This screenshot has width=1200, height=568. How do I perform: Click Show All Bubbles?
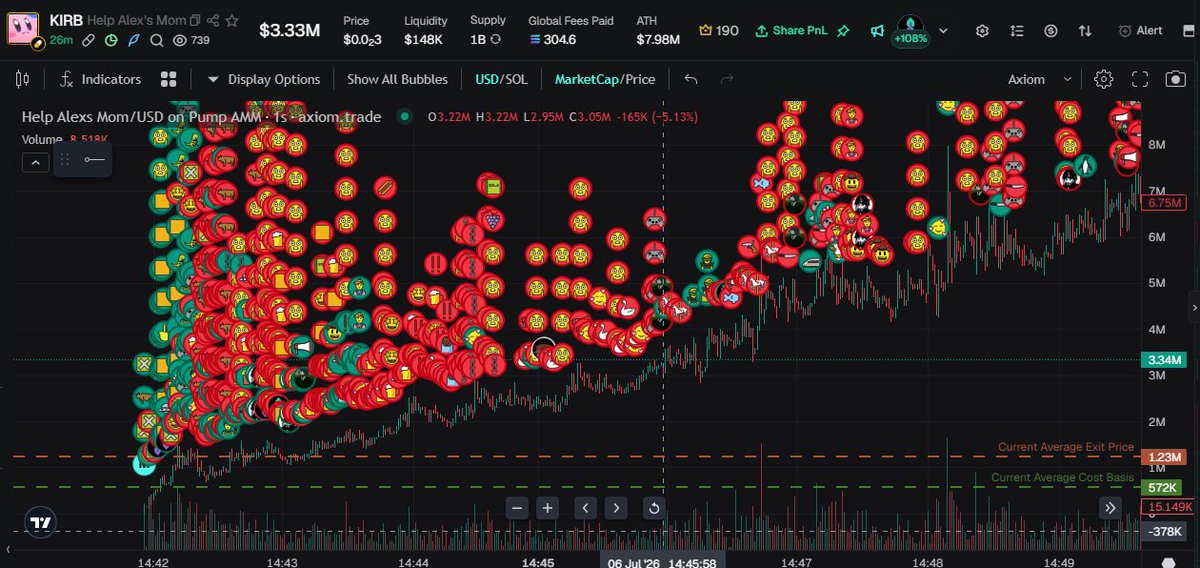[x=397, y=79]
